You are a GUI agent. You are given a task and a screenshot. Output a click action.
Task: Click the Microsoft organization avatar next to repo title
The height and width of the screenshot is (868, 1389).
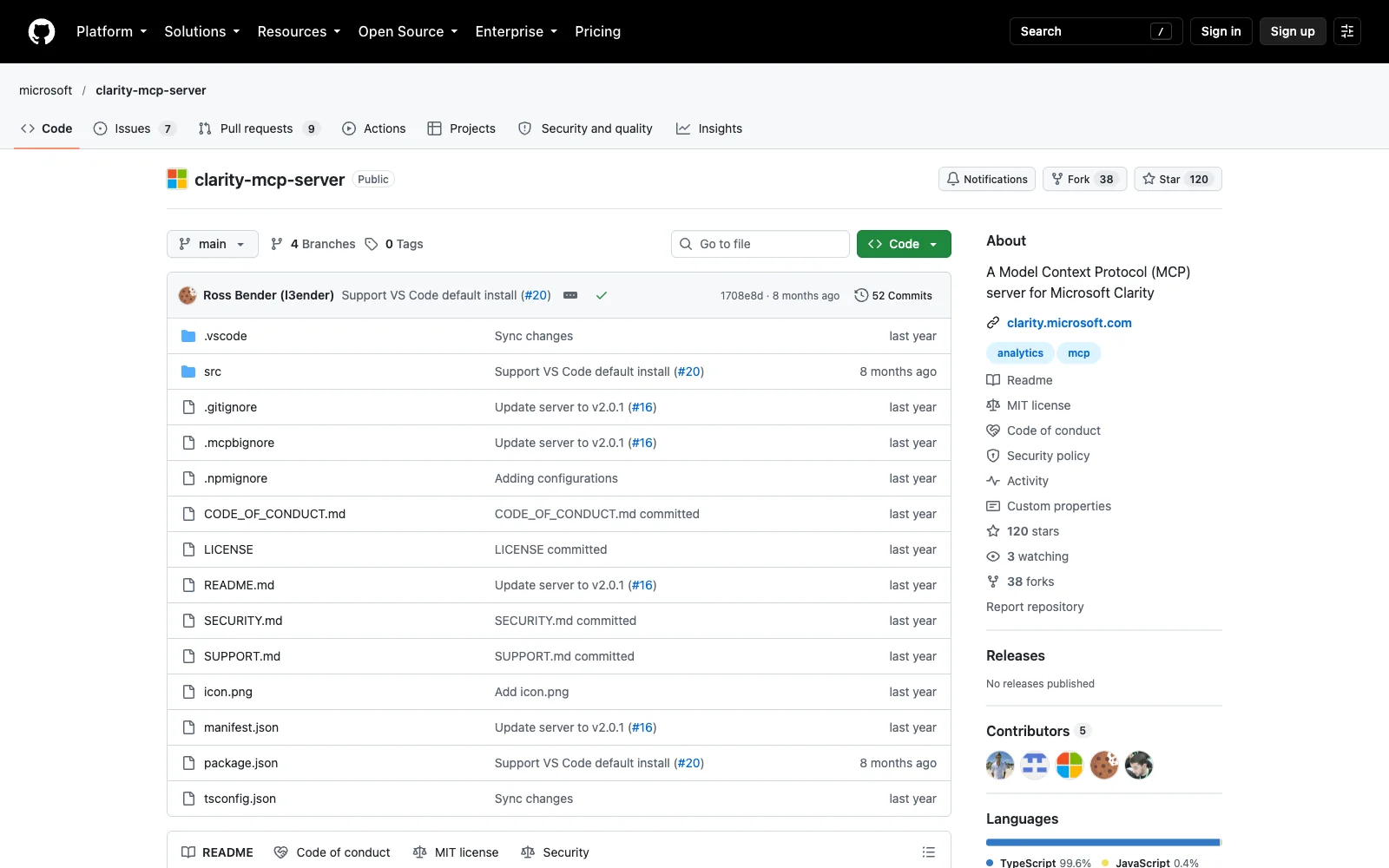point(177,179)
